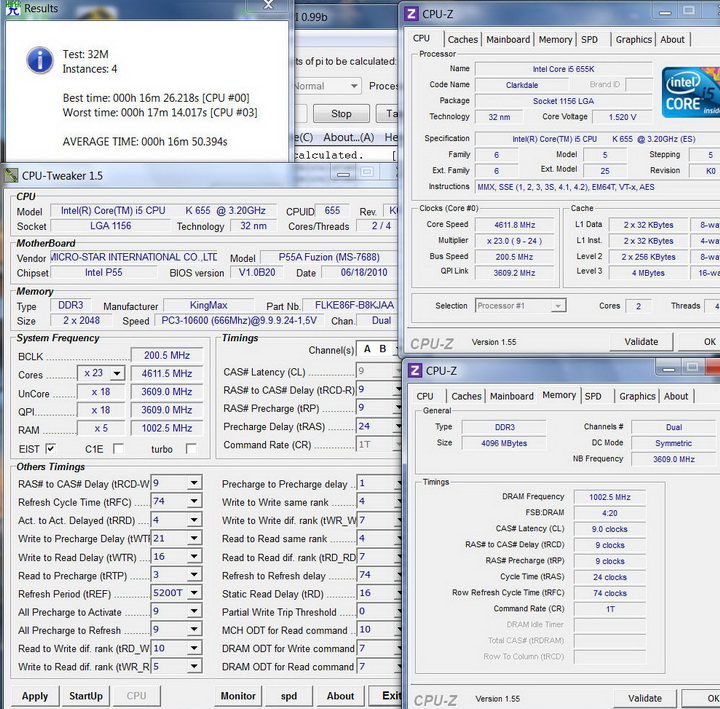720x709 pixels.
Task: Open the All Precharge to Activate dropdown
Action: click(194, 611)
